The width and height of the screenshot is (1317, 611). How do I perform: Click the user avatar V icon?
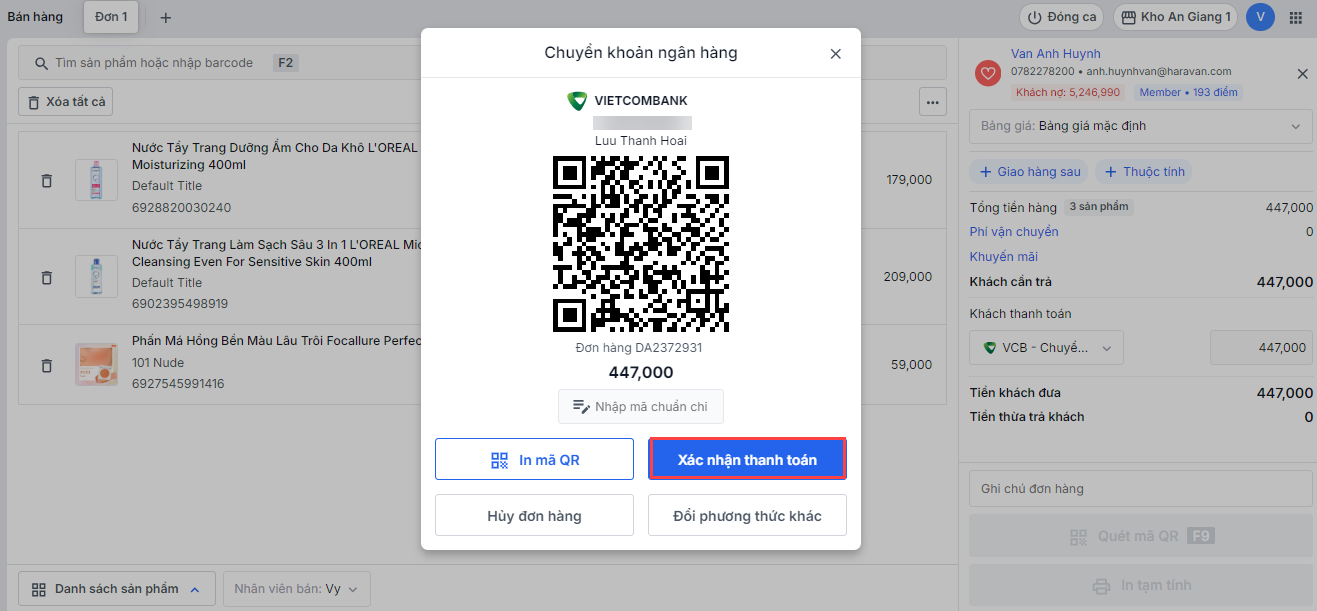1260,17
